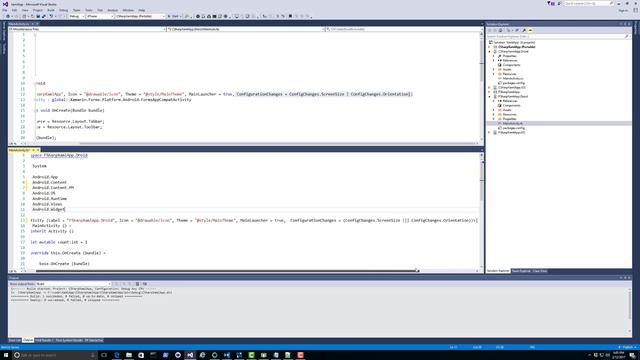The width and height of the screenshot is (640, 360).
Task: Switch to Team Explorer tab
Action: pos(521,271)
